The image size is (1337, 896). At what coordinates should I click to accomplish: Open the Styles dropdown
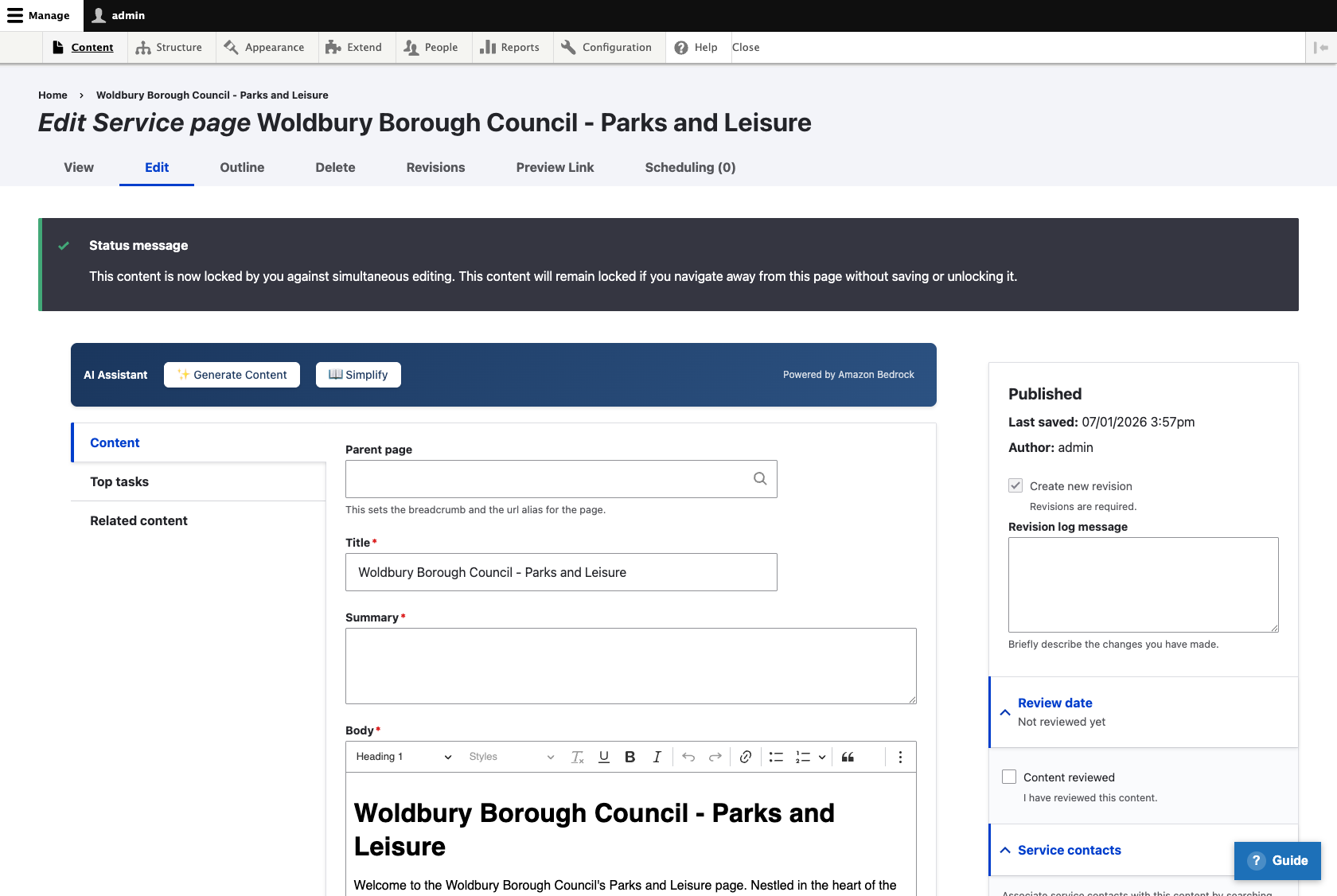[x=512, y=757]
